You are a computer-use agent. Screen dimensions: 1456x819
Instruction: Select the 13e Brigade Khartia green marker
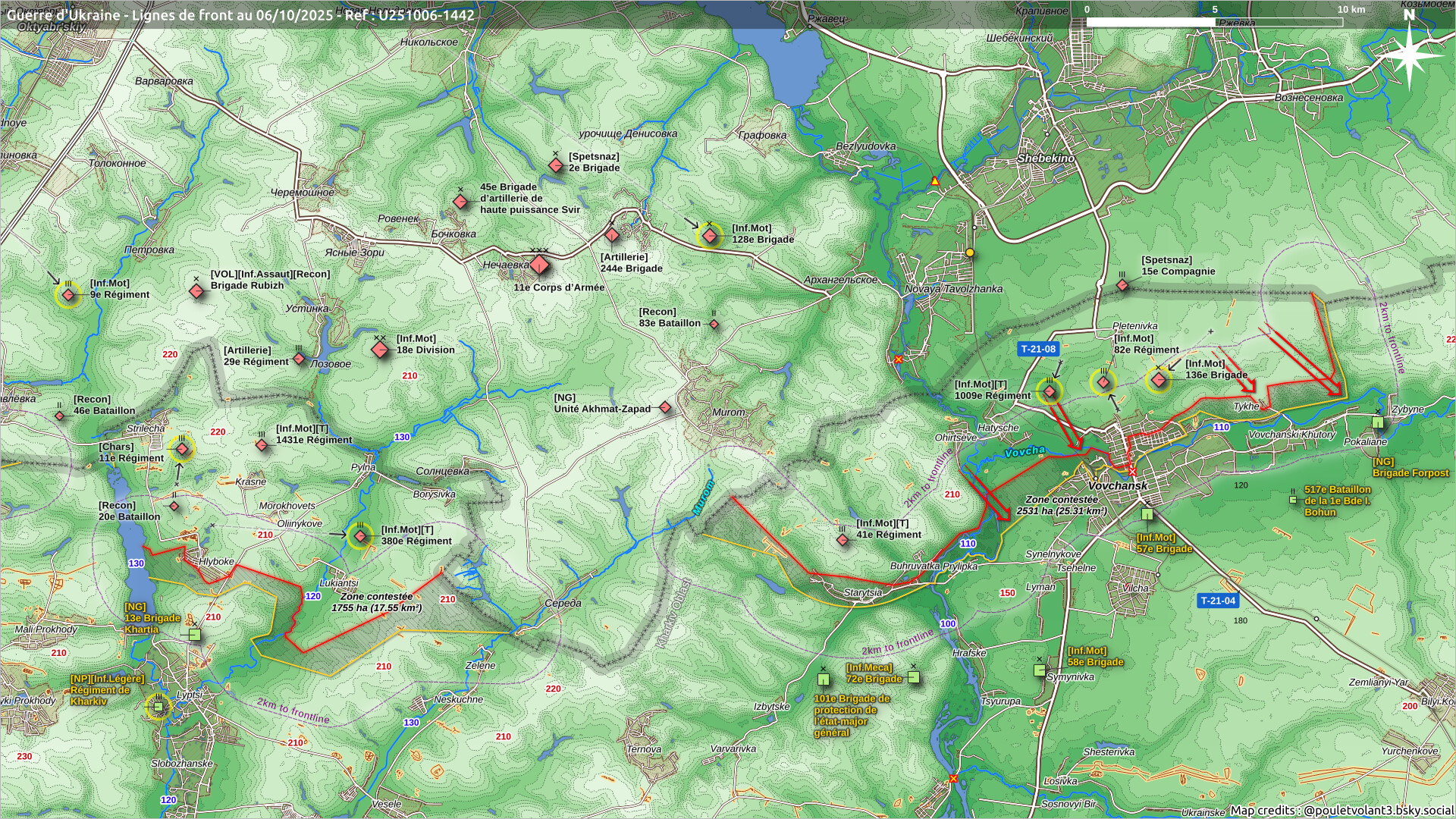pyautogui.click(x=195, y=635)
